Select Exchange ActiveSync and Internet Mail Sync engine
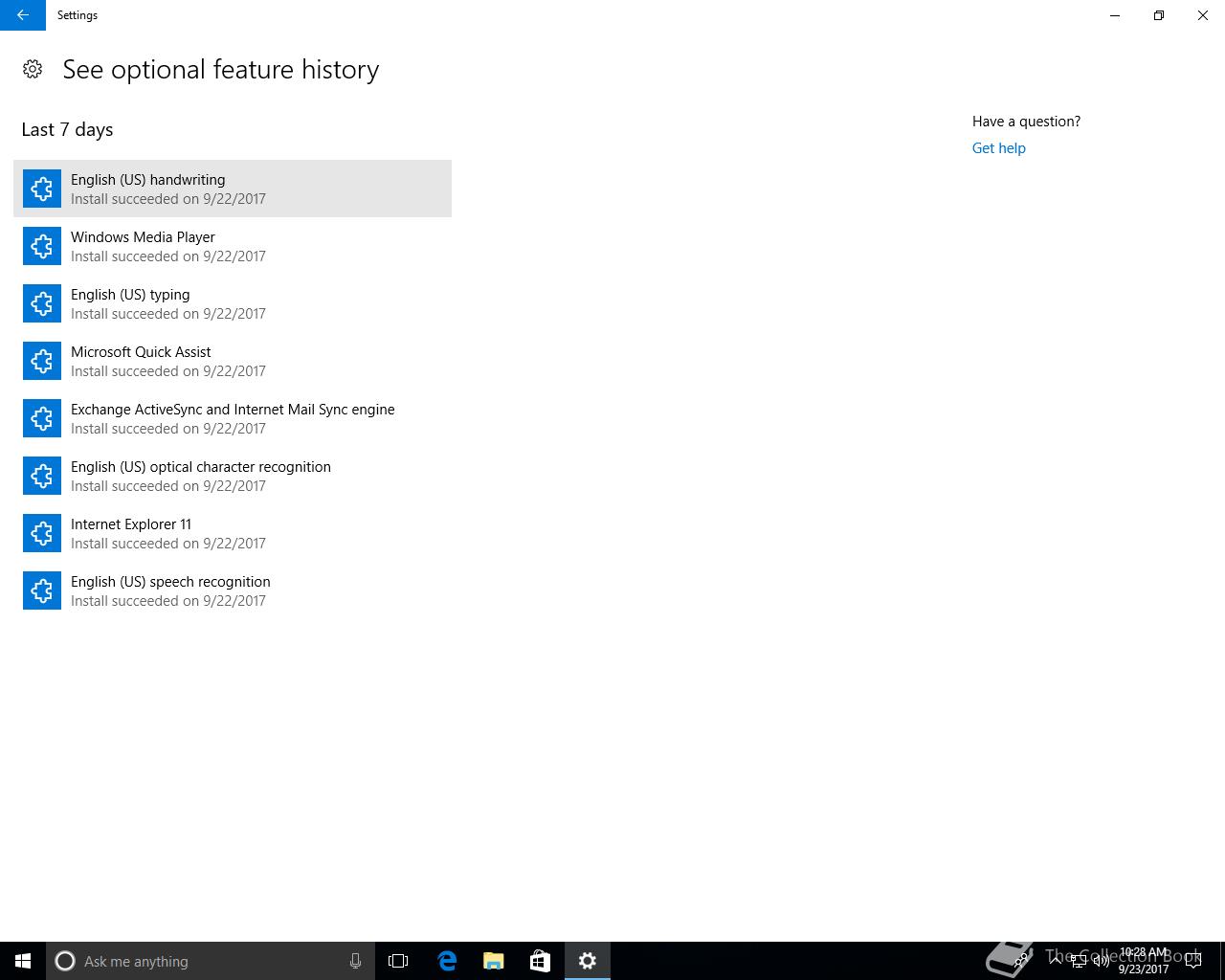Screen dimensions: 1225x980 [x=233, y=418]
